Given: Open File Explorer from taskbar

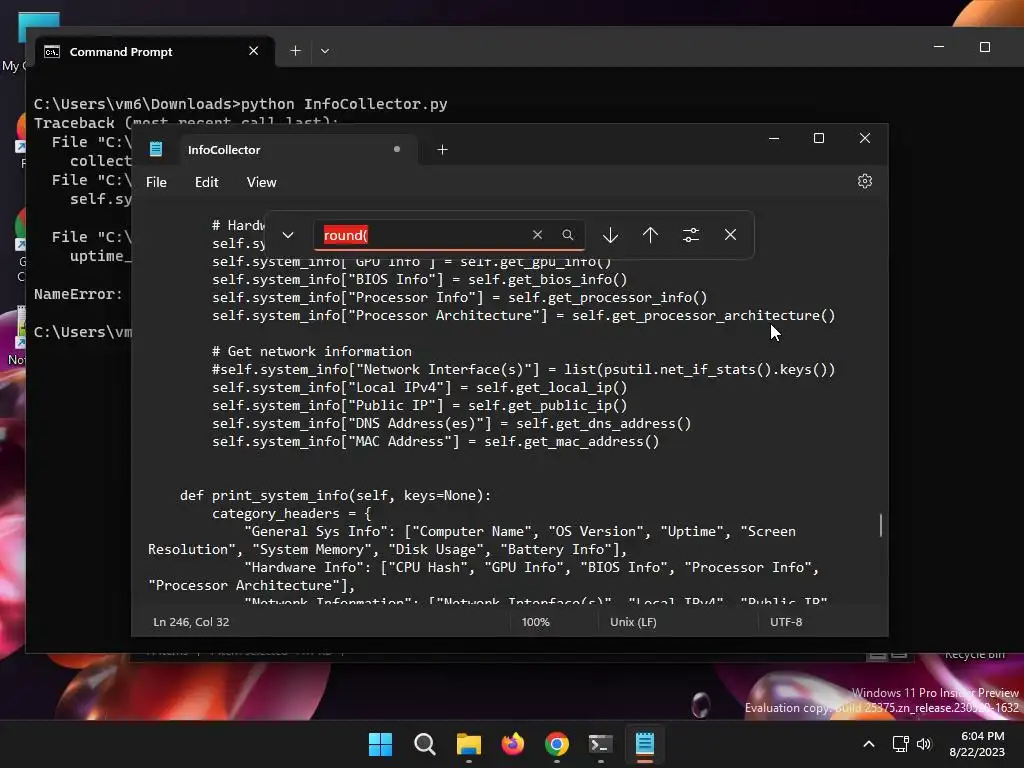Looking at the screenshot, I should (x=469, y=744).
